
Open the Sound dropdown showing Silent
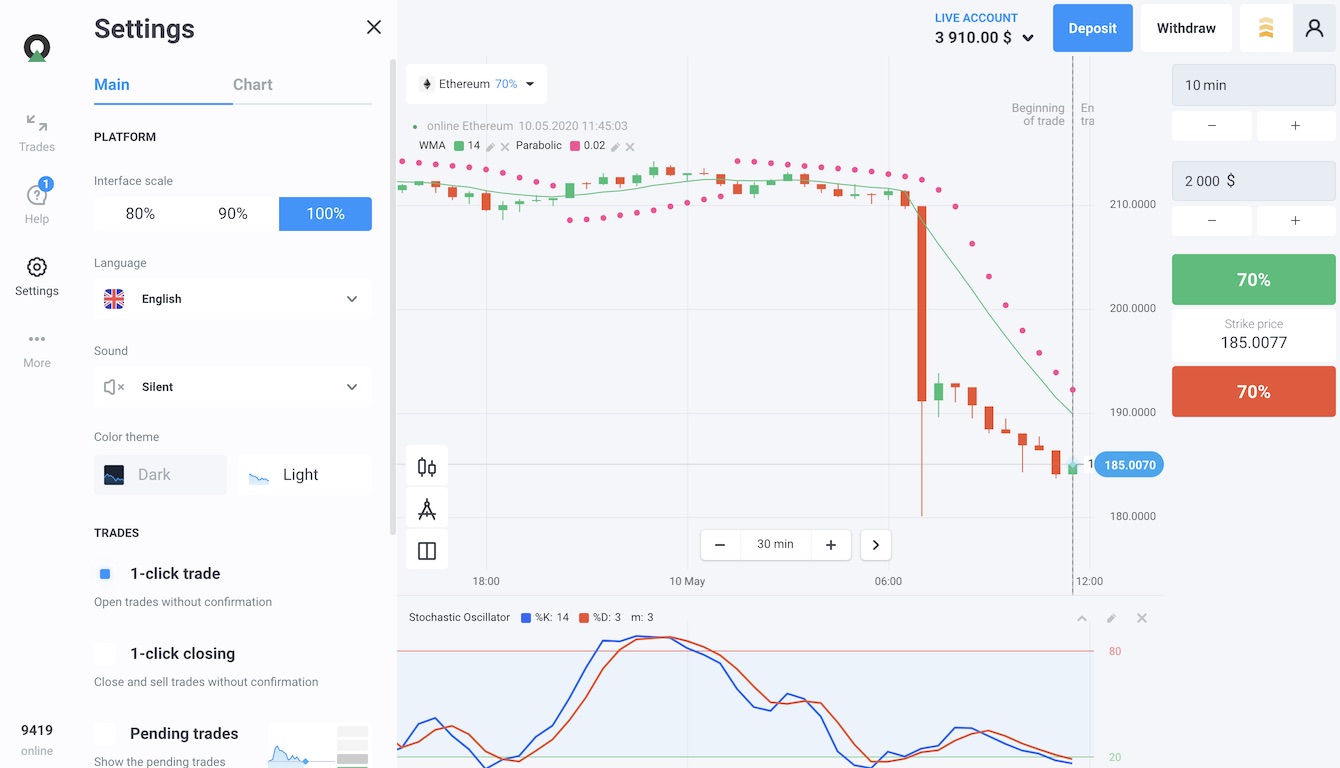232,387
